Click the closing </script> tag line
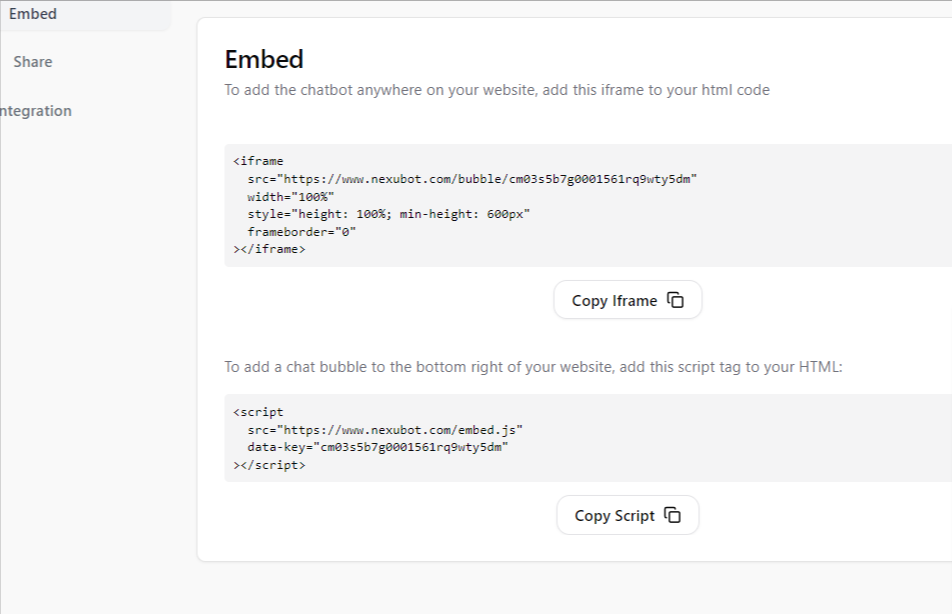Screen dimensions: 952x614 [270, 465]
